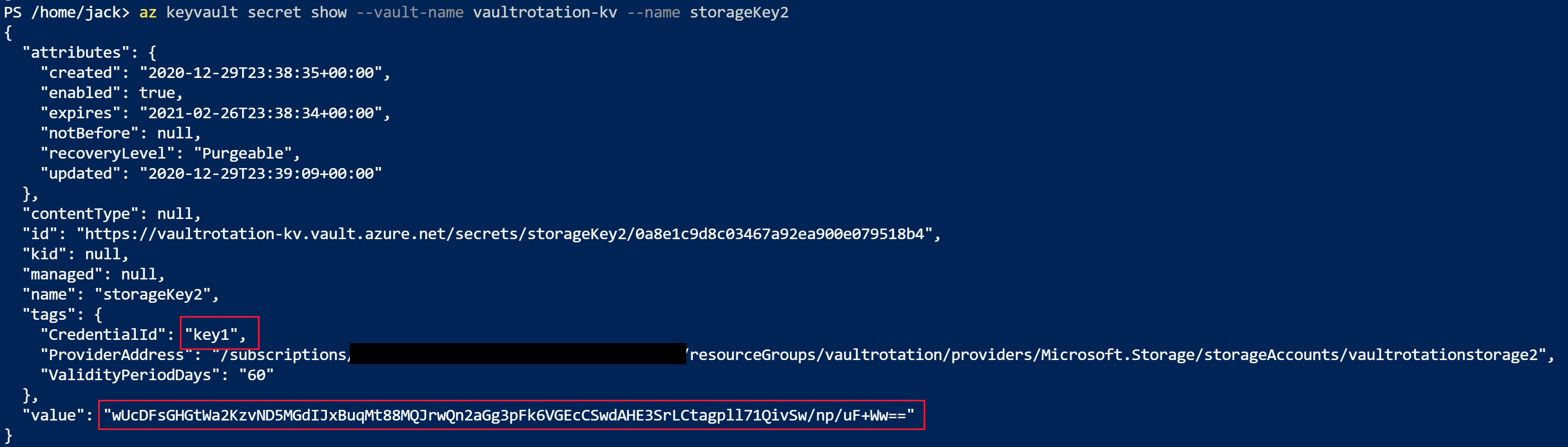Click the vaultrotationstorage2 provider address text
This screenshot has height=447, width=1568.
(1443, 355)
